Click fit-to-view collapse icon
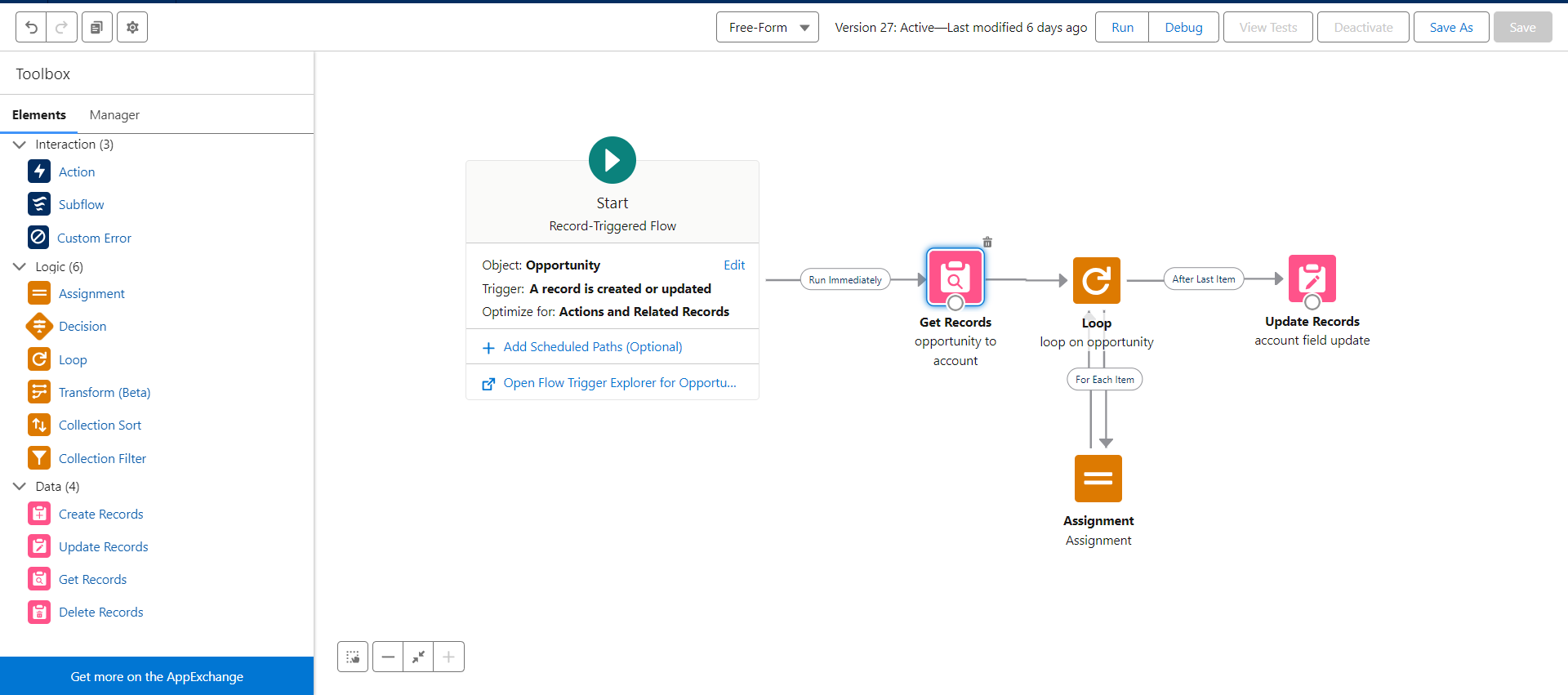 tap(418, 657)
